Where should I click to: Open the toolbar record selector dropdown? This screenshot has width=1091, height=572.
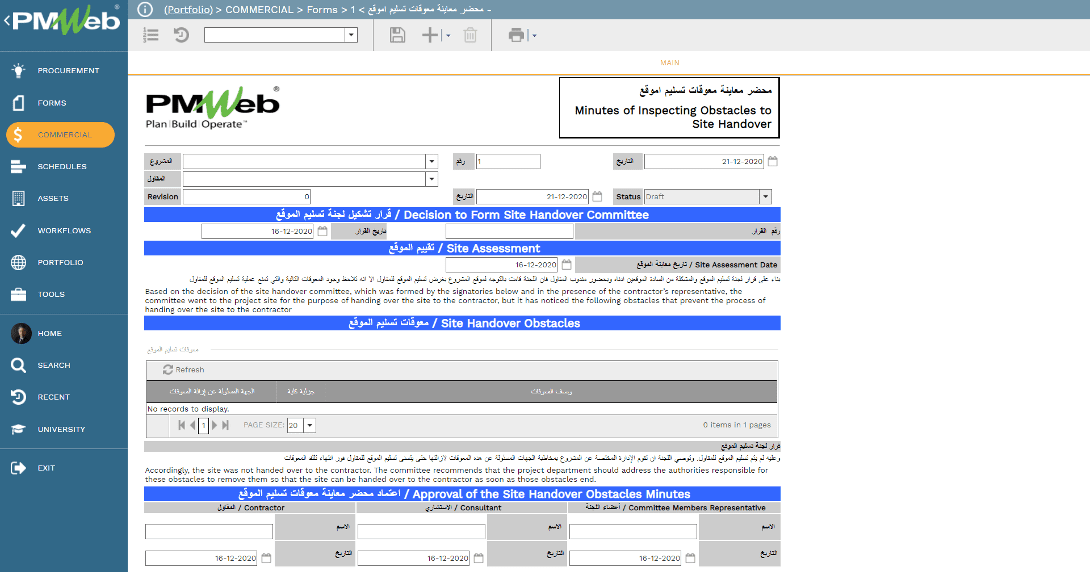pyautogui.click(x=351, y=35)
